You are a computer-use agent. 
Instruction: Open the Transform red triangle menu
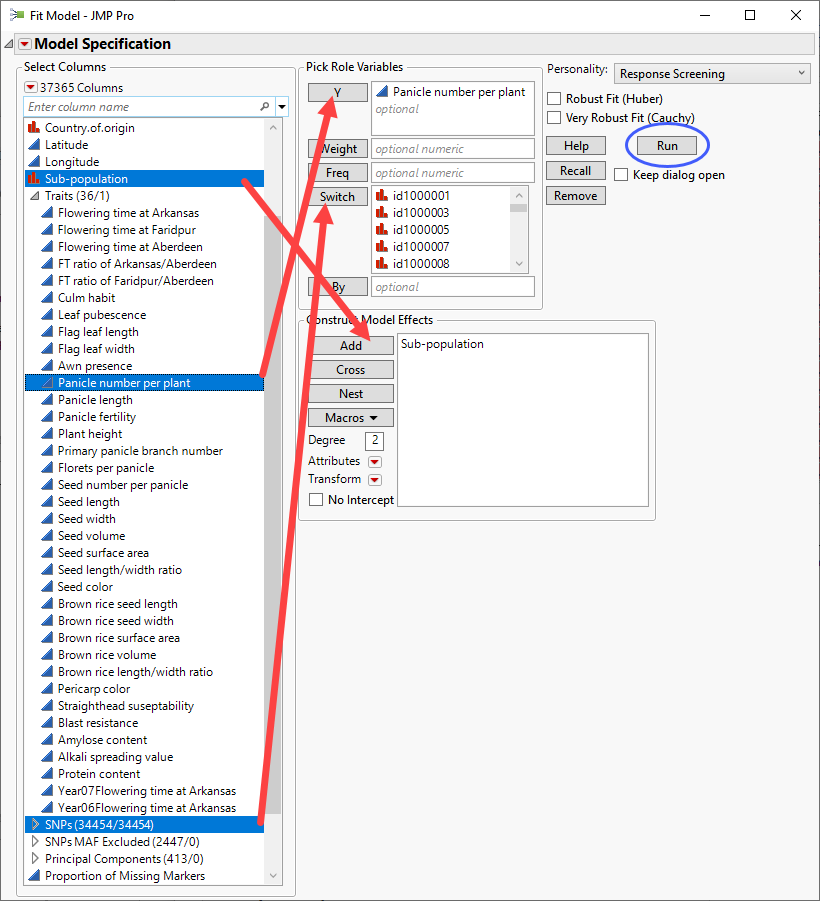pos(375,479)
